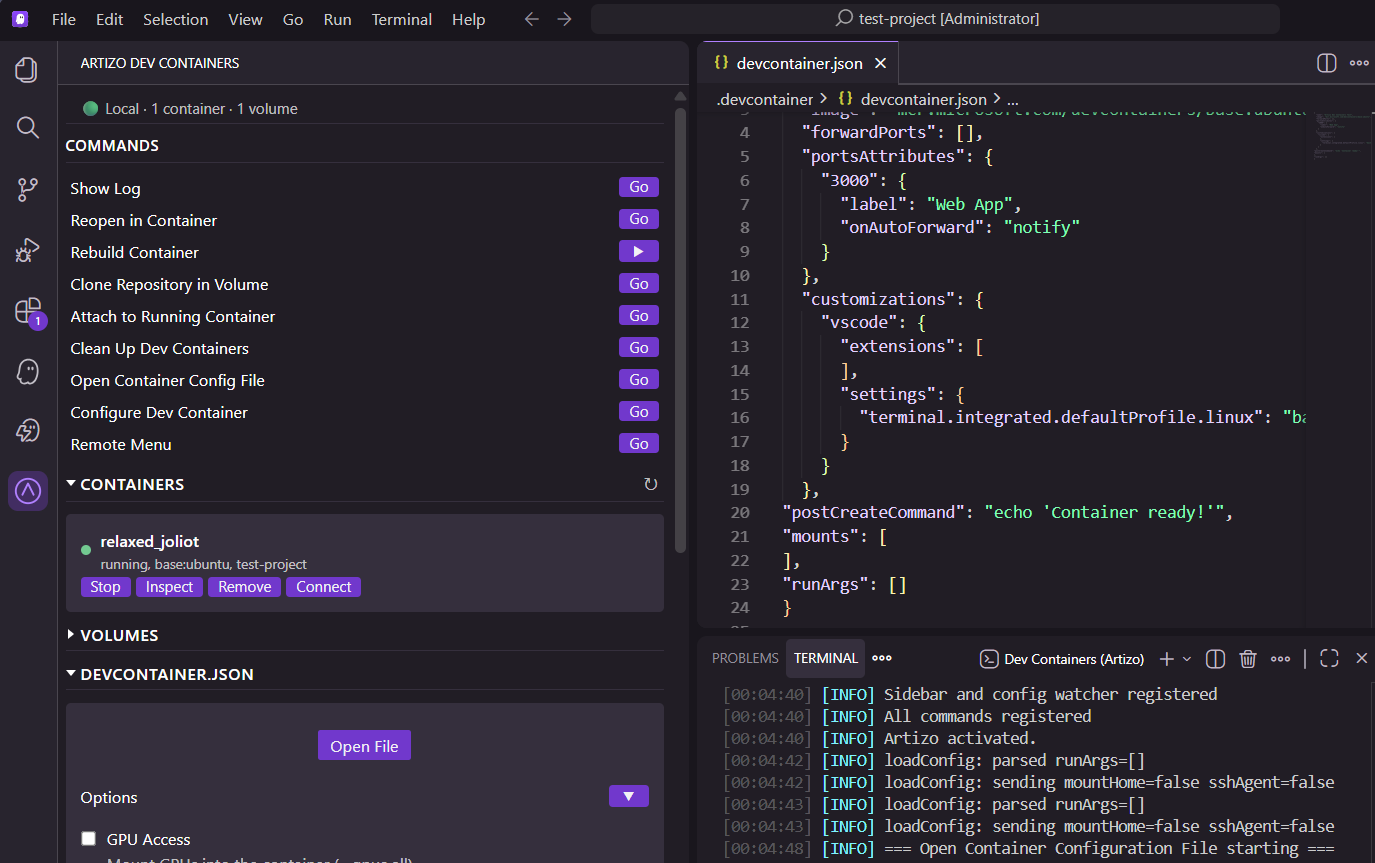This screenshot has width=1375, height=863.
Task: Connect to the relaxed_joliot container
Action: (323, 587)
